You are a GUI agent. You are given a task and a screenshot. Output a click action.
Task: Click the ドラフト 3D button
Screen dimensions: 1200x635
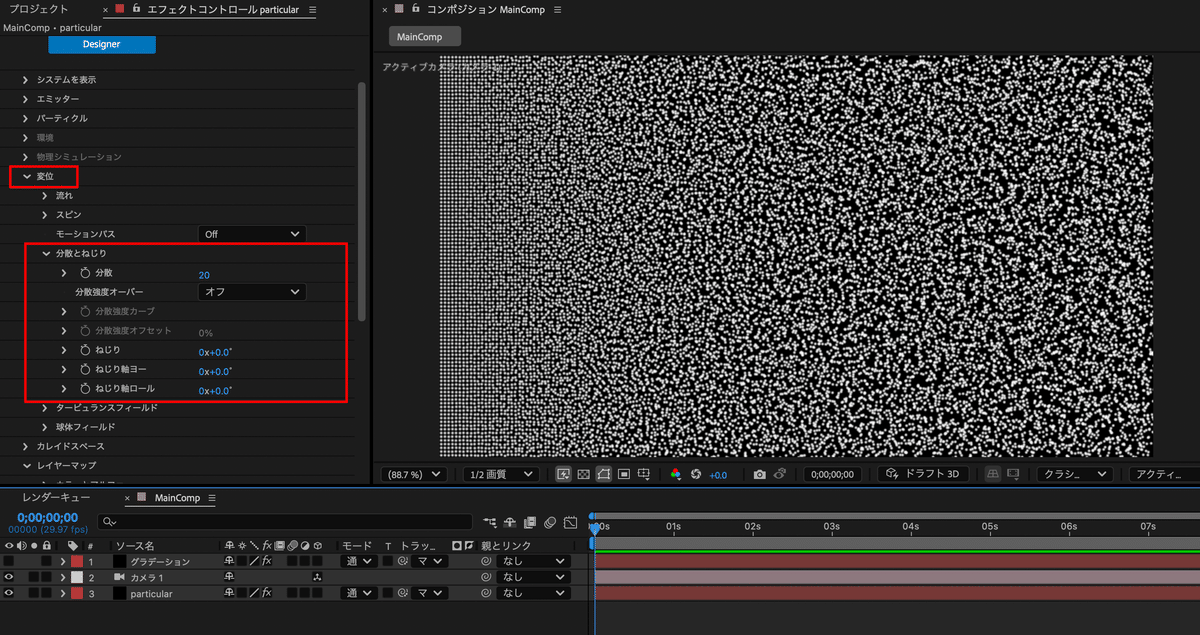pos(922,474)
